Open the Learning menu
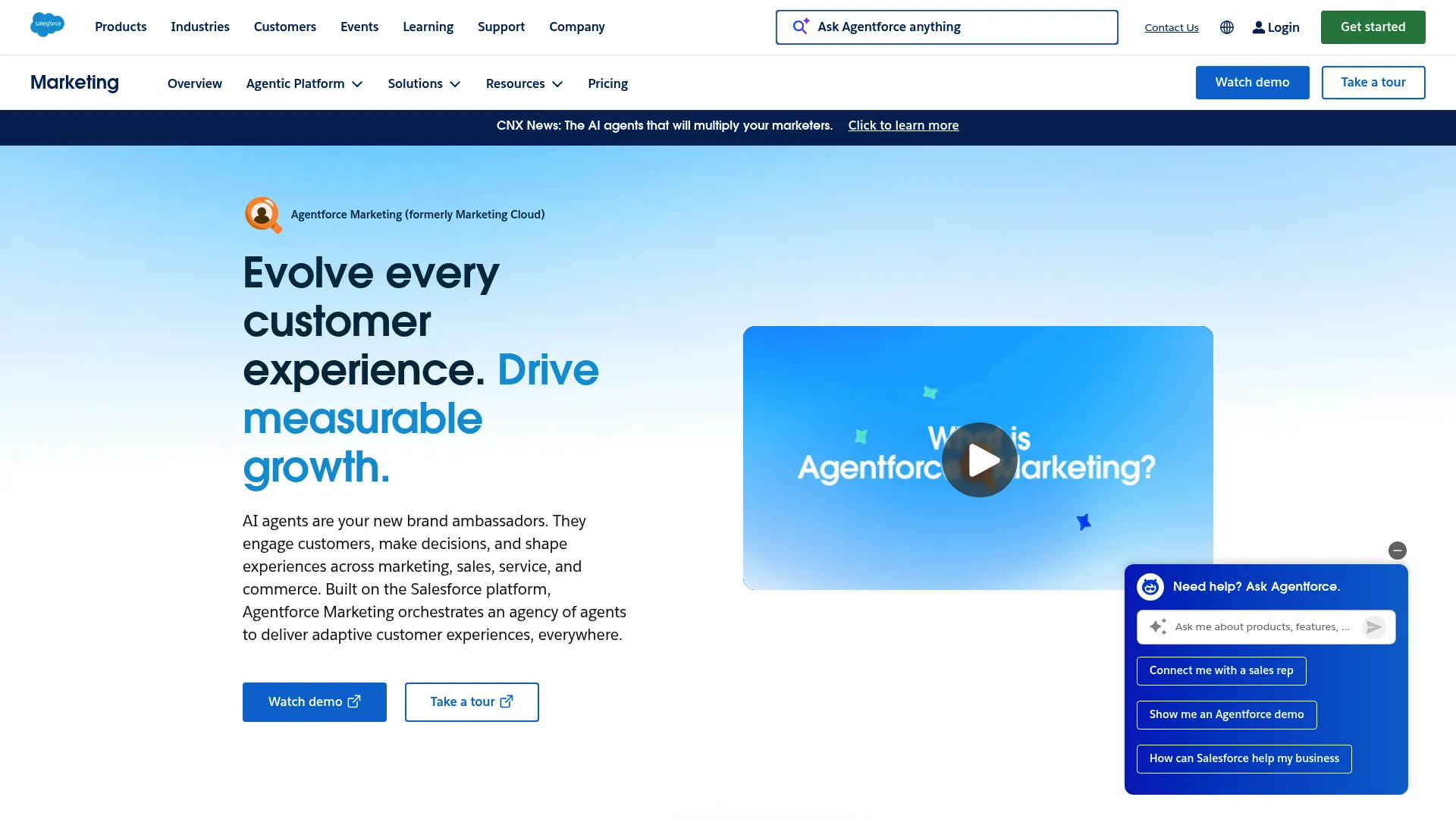Viewport: 1456px width, 819px height. [x=428, y=27]
